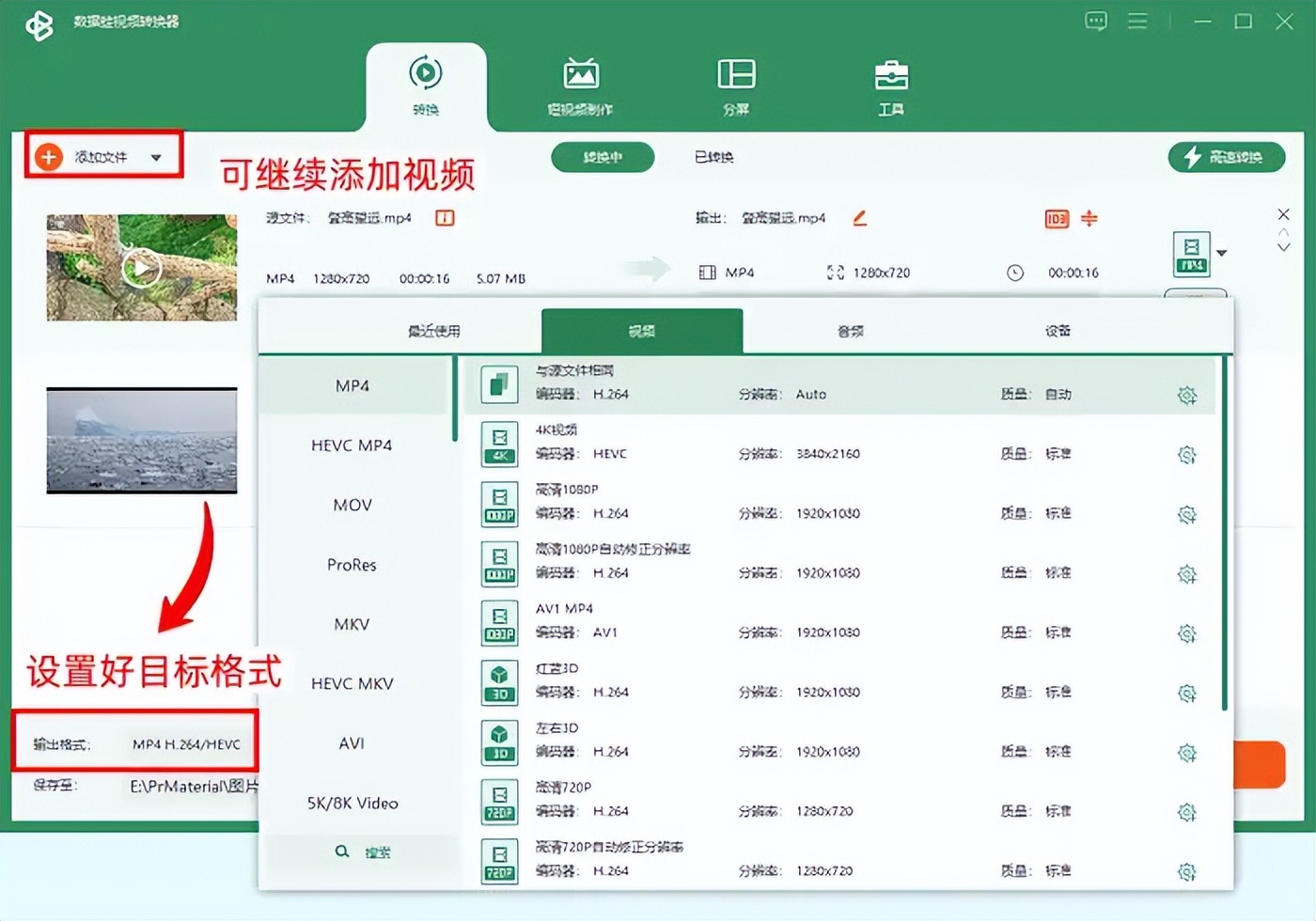Switch to the 音频 audio formats tab
The height and width of the screenshot is (921, 1316).
click(847, 331)
